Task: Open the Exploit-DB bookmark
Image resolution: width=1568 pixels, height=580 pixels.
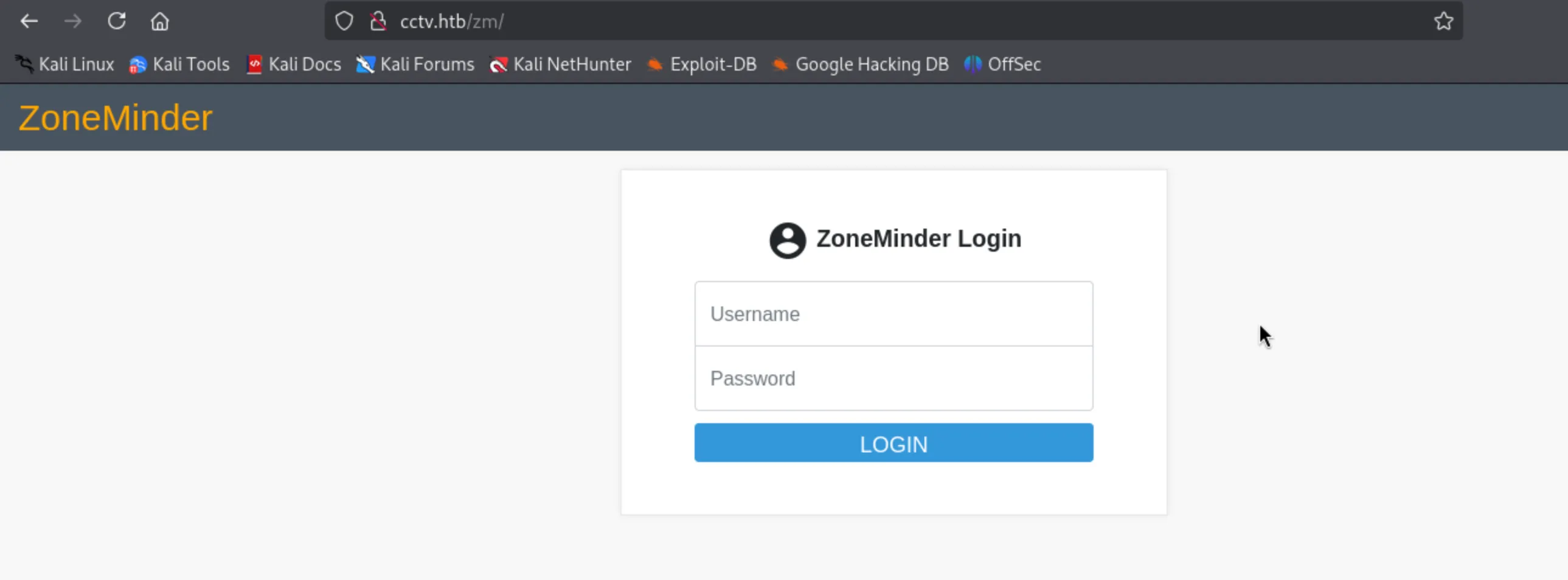Action: point(702,64)
